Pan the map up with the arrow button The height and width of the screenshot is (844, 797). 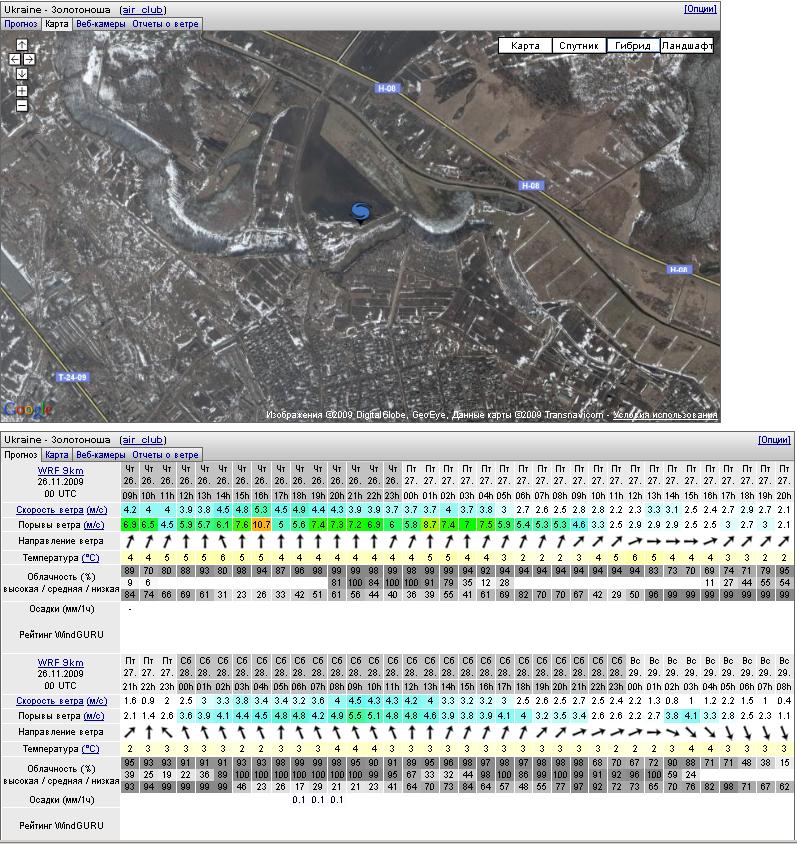(22, 45)
